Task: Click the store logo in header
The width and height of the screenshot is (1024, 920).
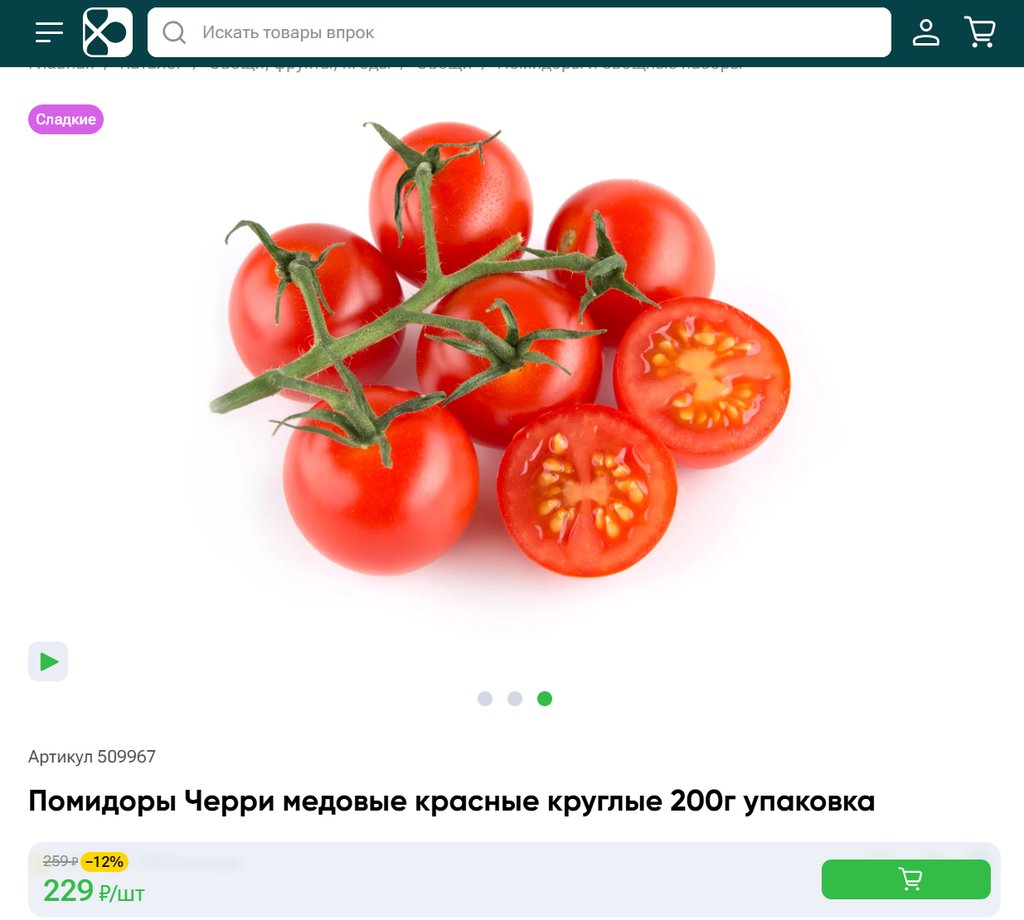Action: pos(108,32)
